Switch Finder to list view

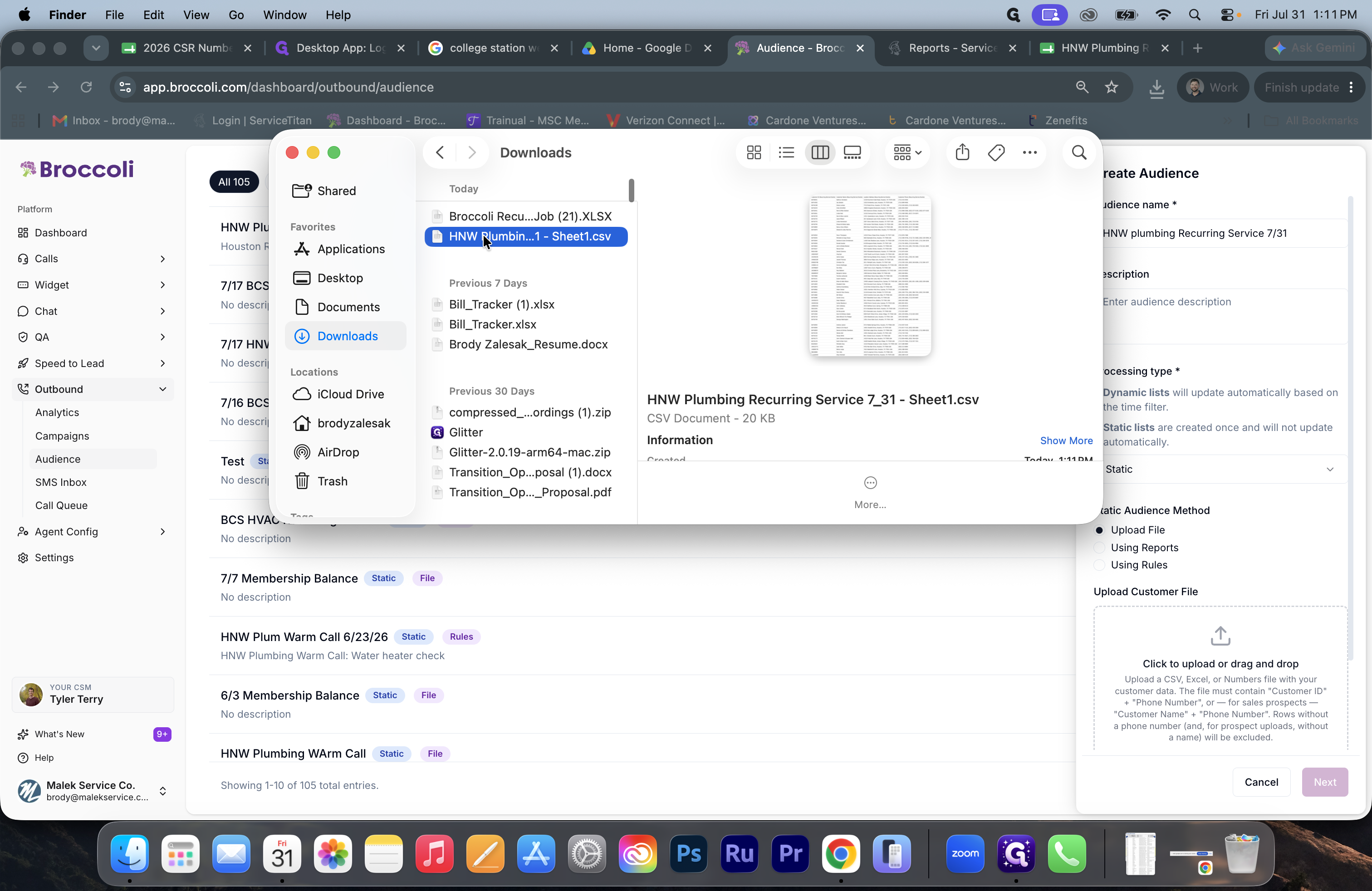click(786, 153)
